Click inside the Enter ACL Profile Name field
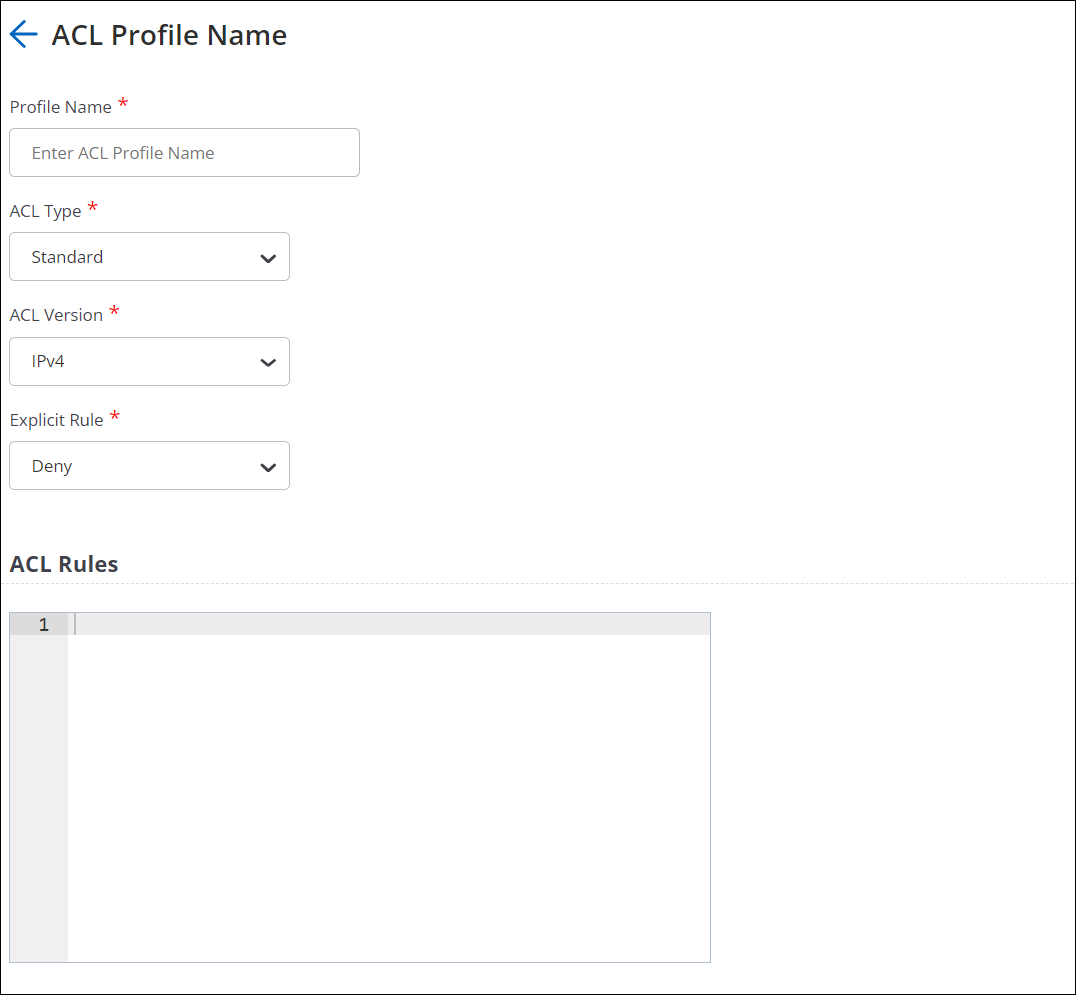The image size is (1076, 995). point(184,152)
